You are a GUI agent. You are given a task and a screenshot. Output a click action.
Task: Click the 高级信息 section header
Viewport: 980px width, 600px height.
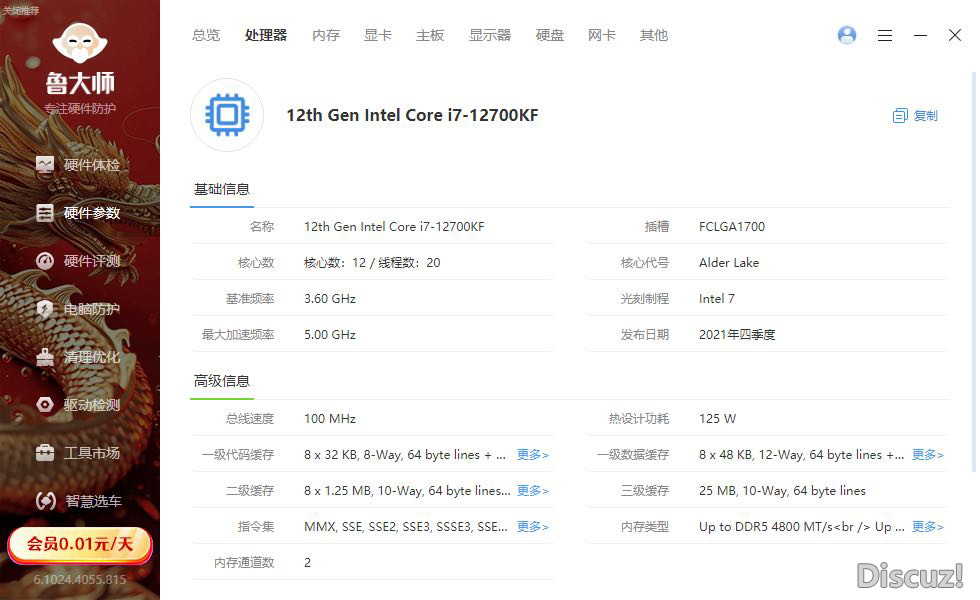[222, 381]
